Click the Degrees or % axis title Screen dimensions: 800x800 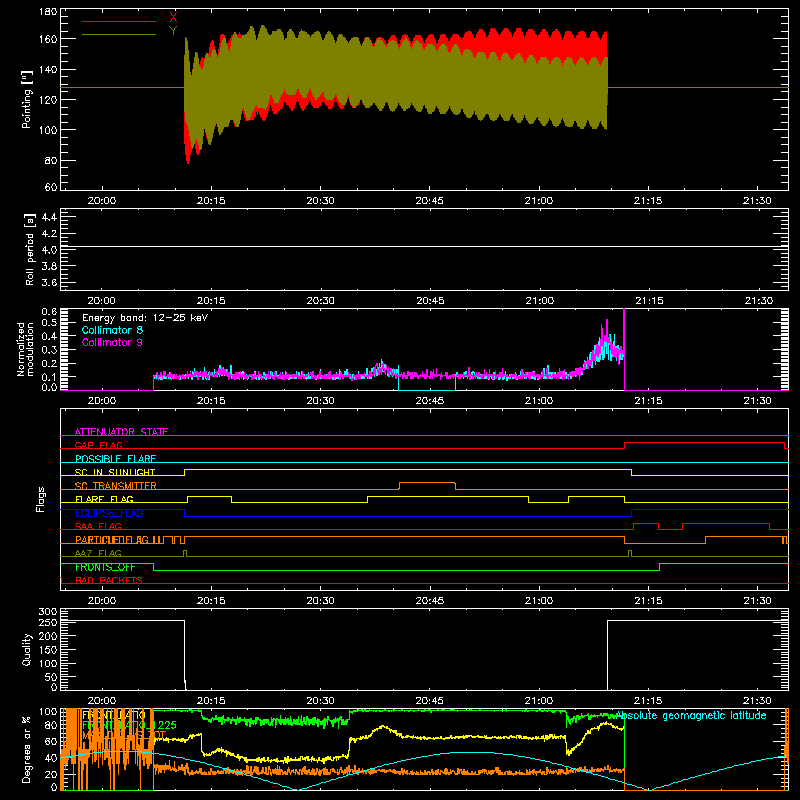pyautogui.click(x=27, y=749)
